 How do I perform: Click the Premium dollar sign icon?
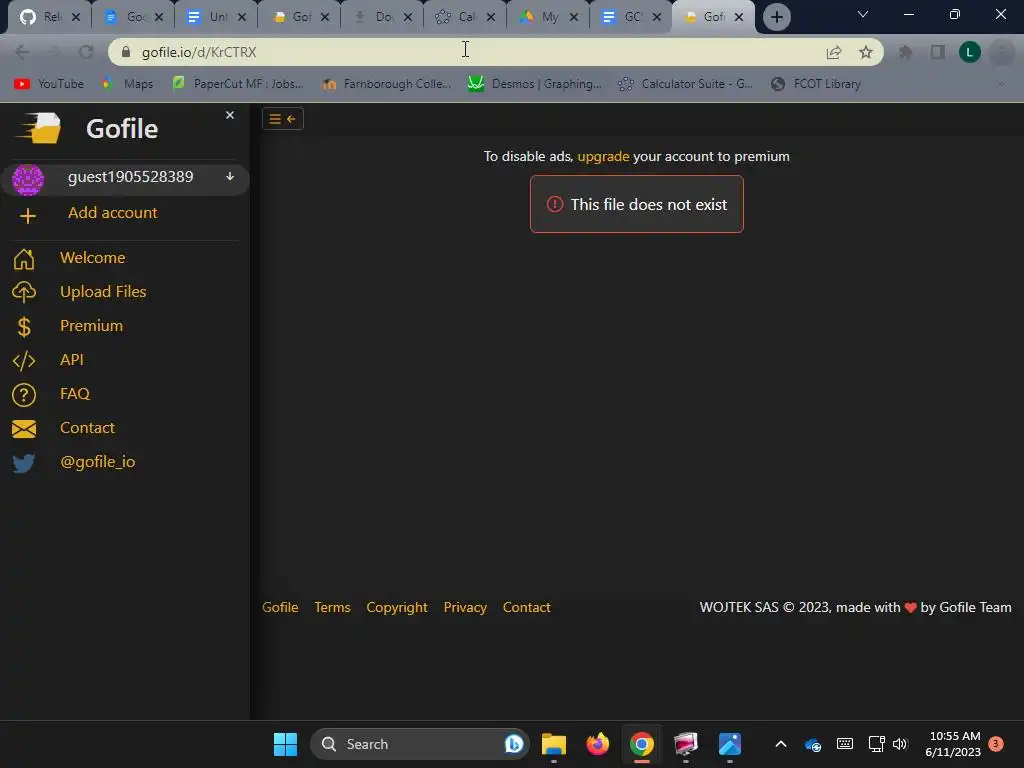[x=24, y=327]
